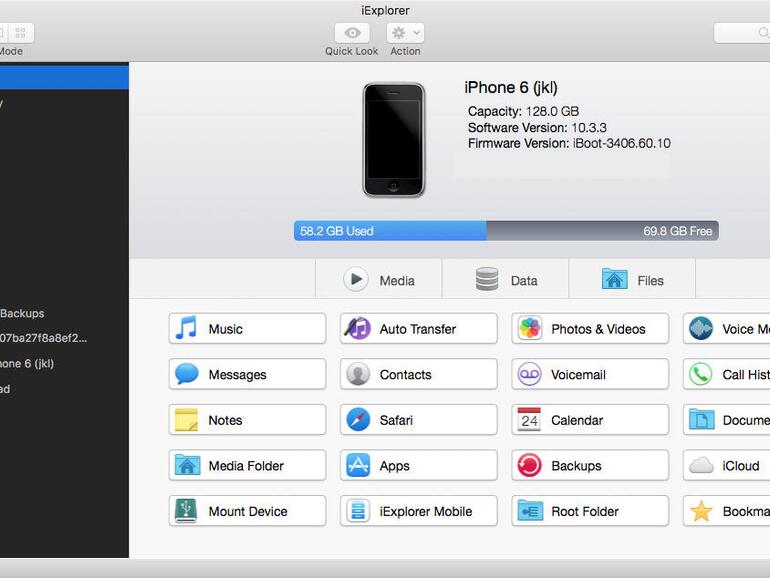Screen dimensions: 770x578
Task: Click the 58.2 GB Used storage bar
Action: pos(390,231)
